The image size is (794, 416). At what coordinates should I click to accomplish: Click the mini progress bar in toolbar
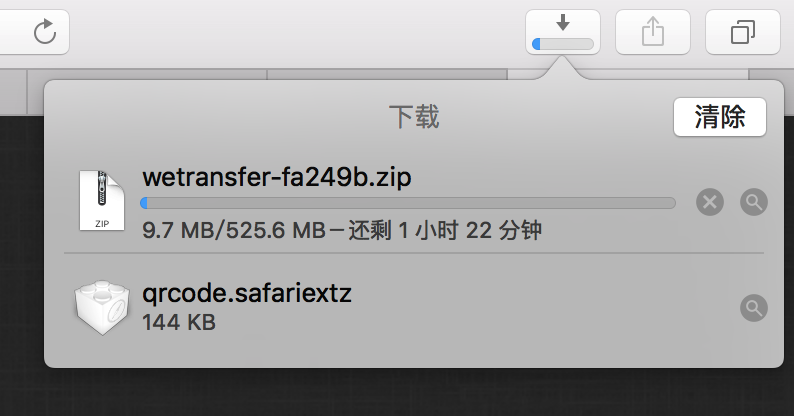[x=563, y=44]
